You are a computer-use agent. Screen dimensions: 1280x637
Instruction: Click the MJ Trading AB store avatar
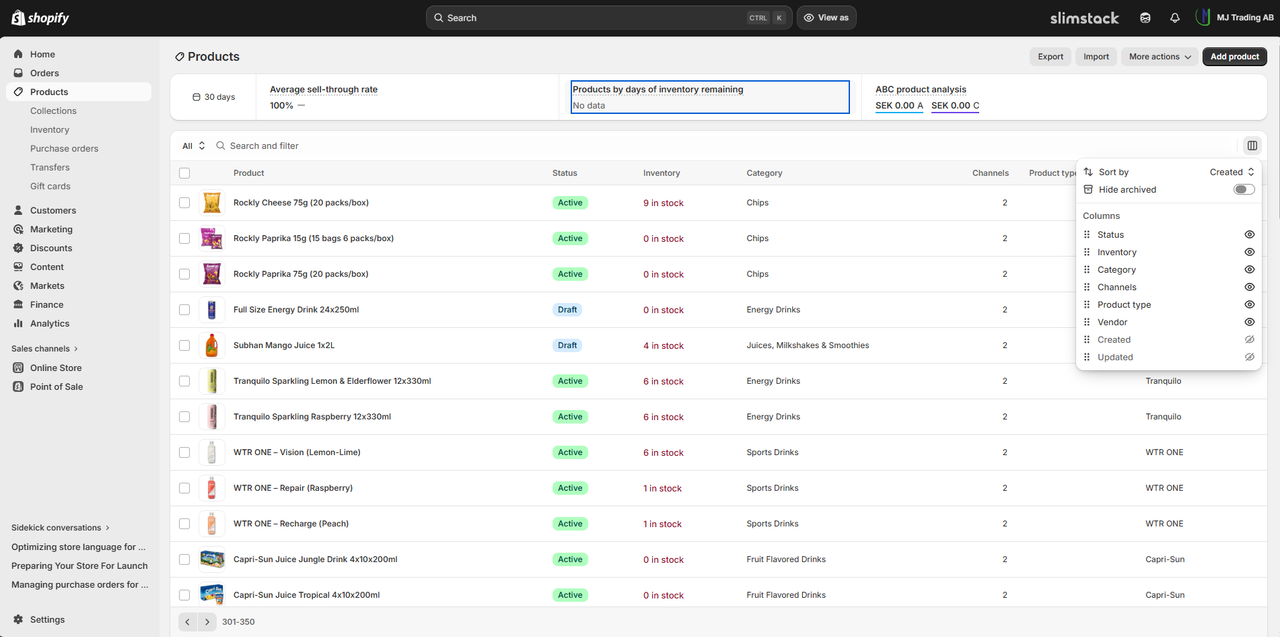1202,18
